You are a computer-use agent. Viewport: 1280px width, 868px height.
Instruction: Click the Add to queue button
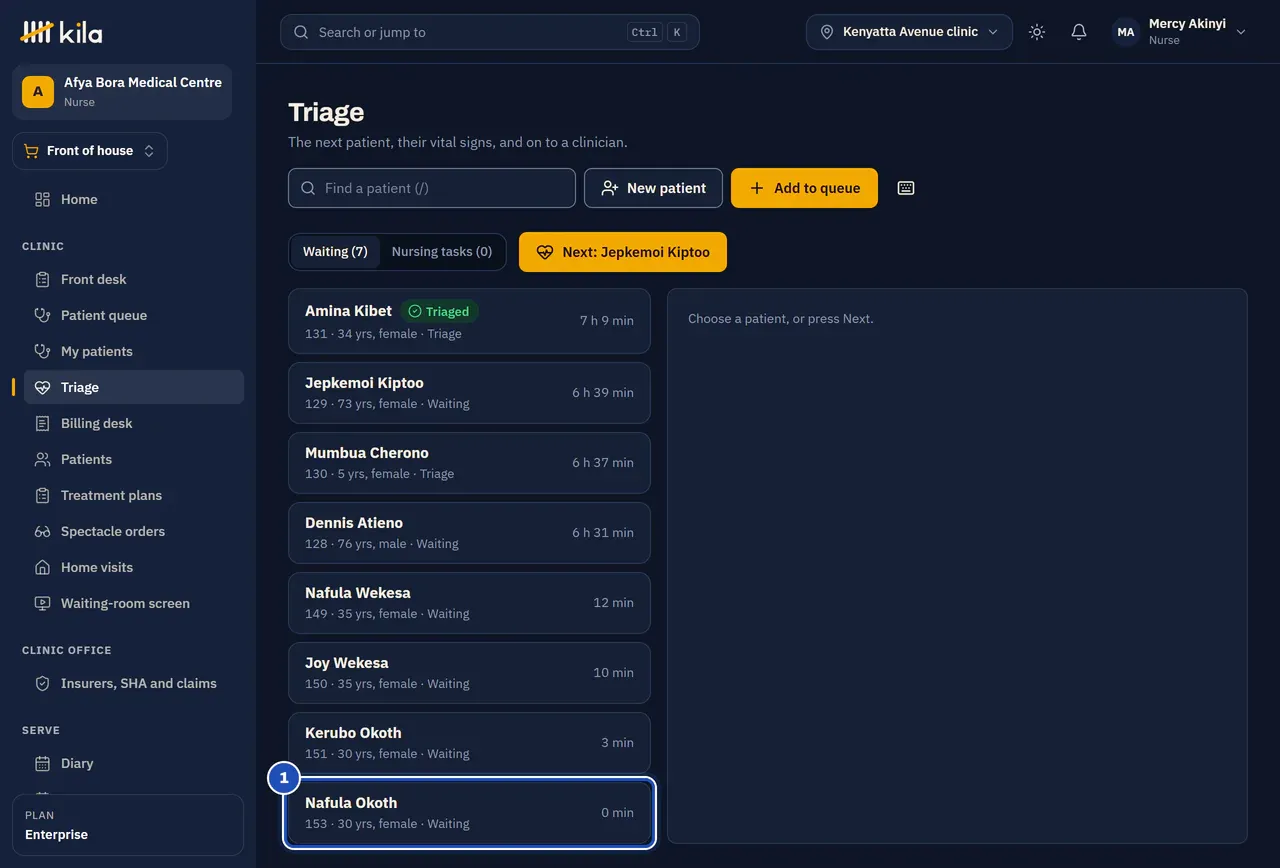point(804,188)
